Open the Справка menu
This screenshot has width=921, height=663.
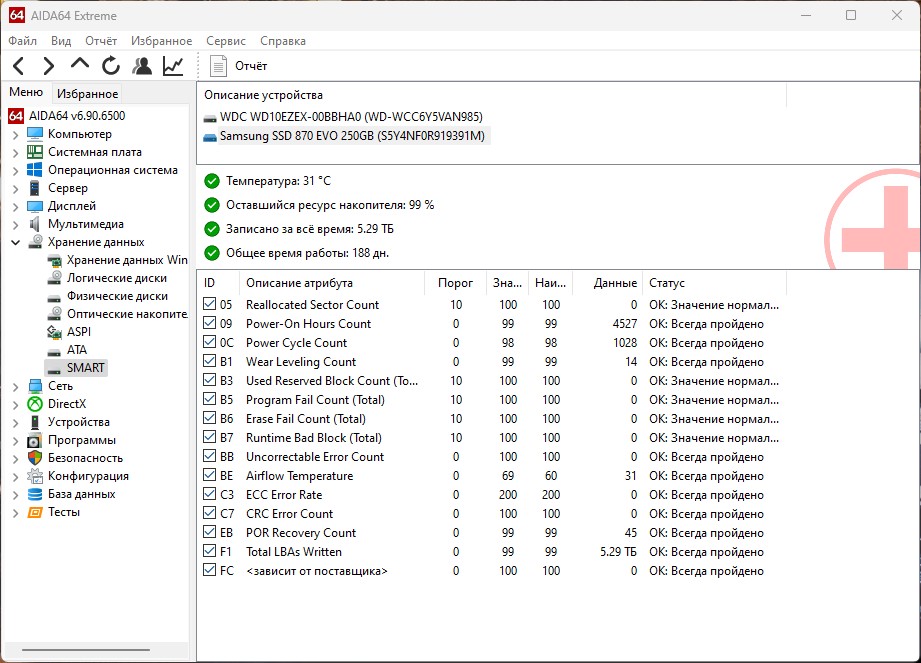(283, 41)
